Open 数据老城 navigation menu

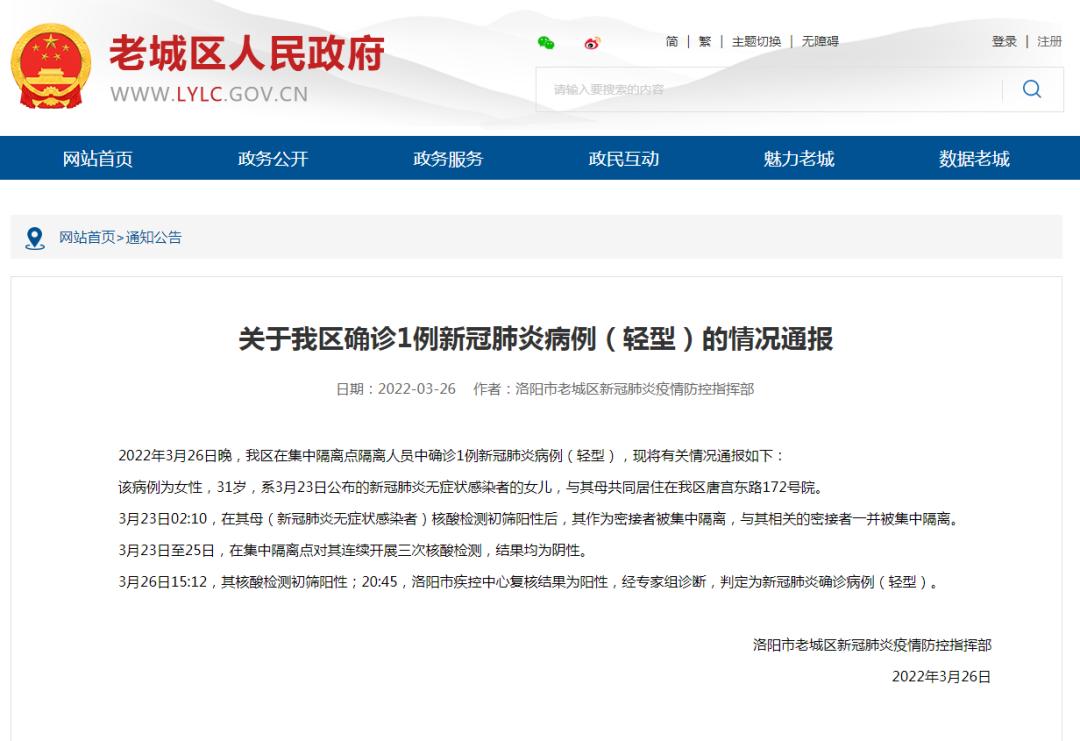[x=975, y=158]
